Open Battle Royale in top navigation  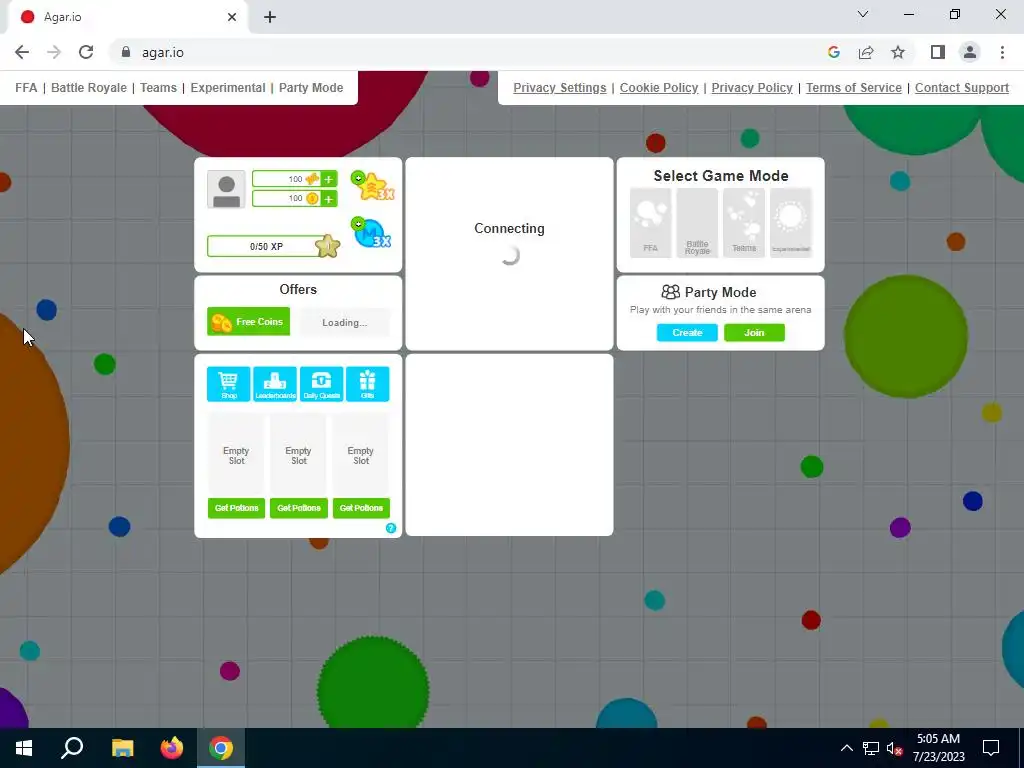89,88
